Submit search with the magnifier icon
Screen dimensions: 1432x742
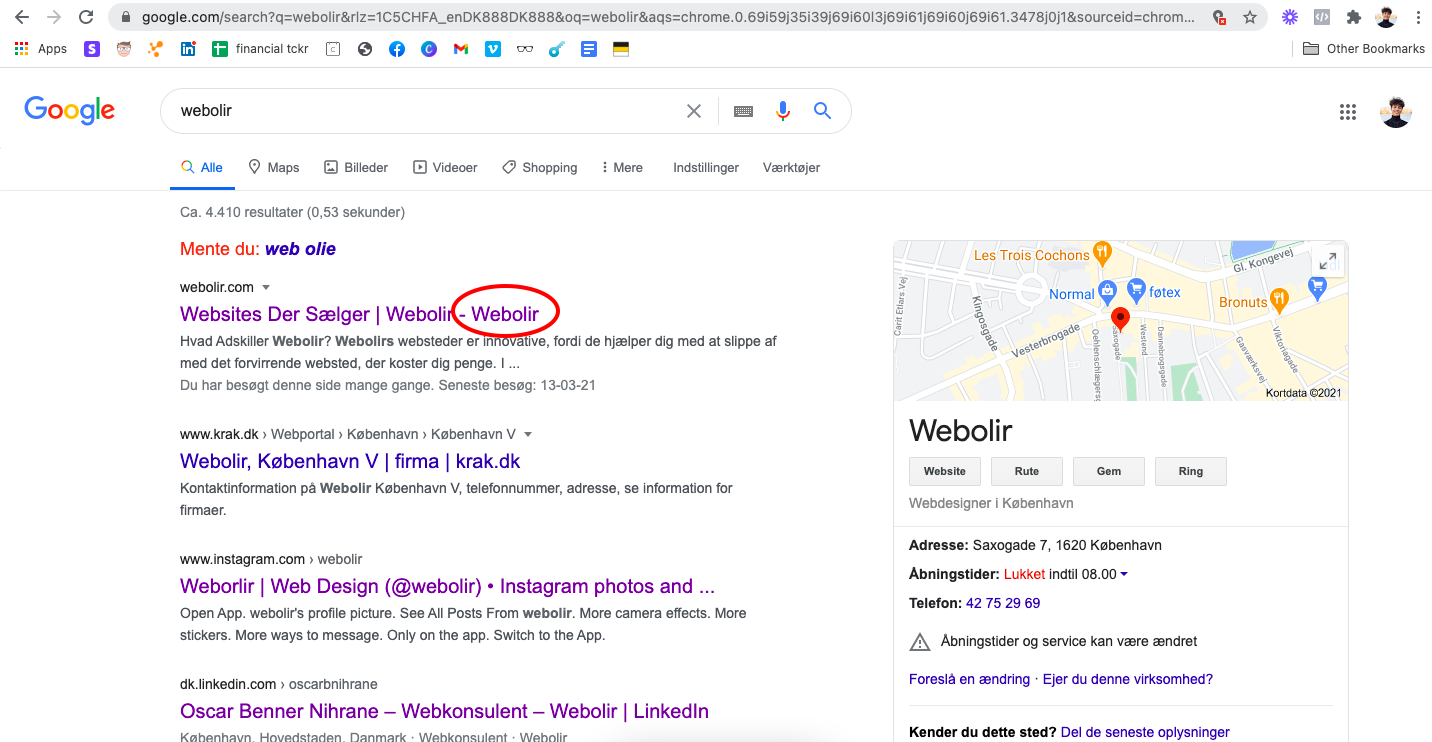pyautogui.click(x=823, y=111)
